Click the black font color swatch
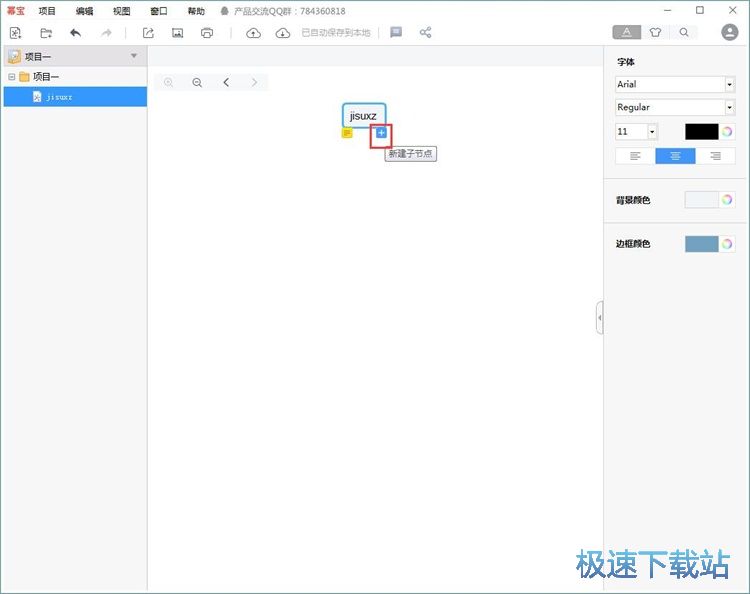 click(x=702, y=132)
